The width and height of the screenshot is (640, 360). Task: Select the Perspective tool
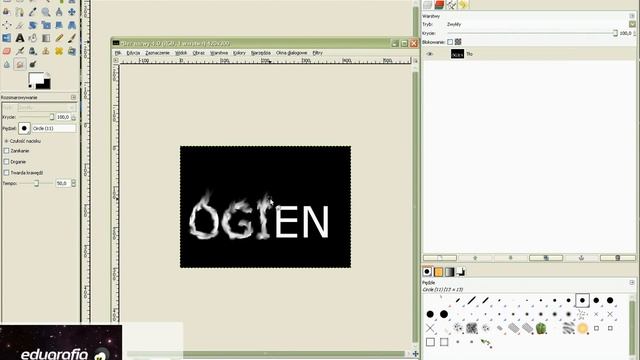tap(72, 25)
